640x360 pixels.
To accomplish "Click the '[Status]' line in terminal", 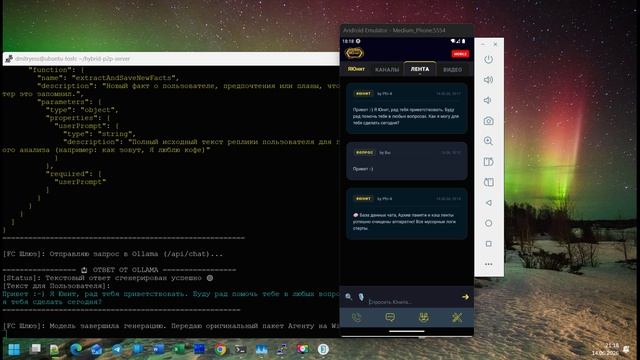I will [108, 278].
